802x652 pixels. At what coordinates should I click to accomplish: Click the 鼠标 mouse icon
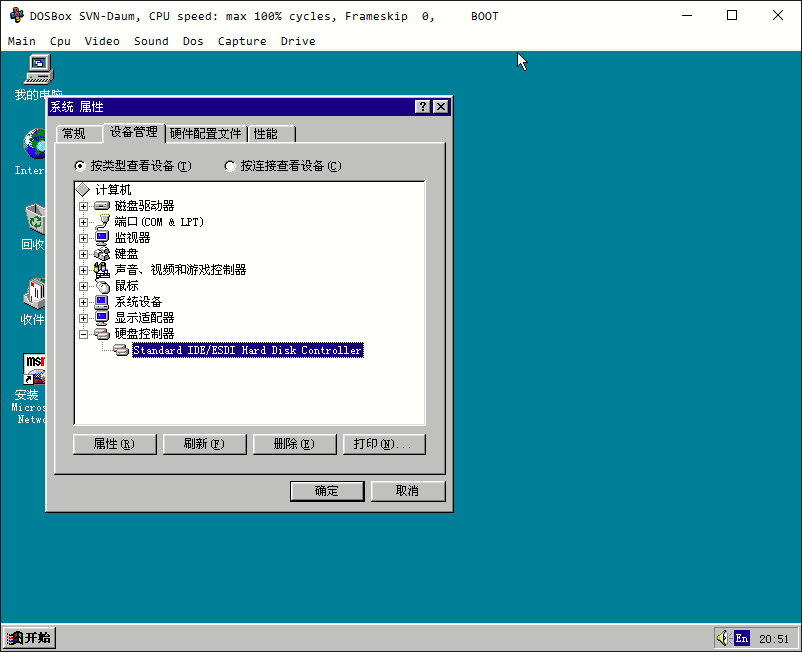tap(102, 286)
